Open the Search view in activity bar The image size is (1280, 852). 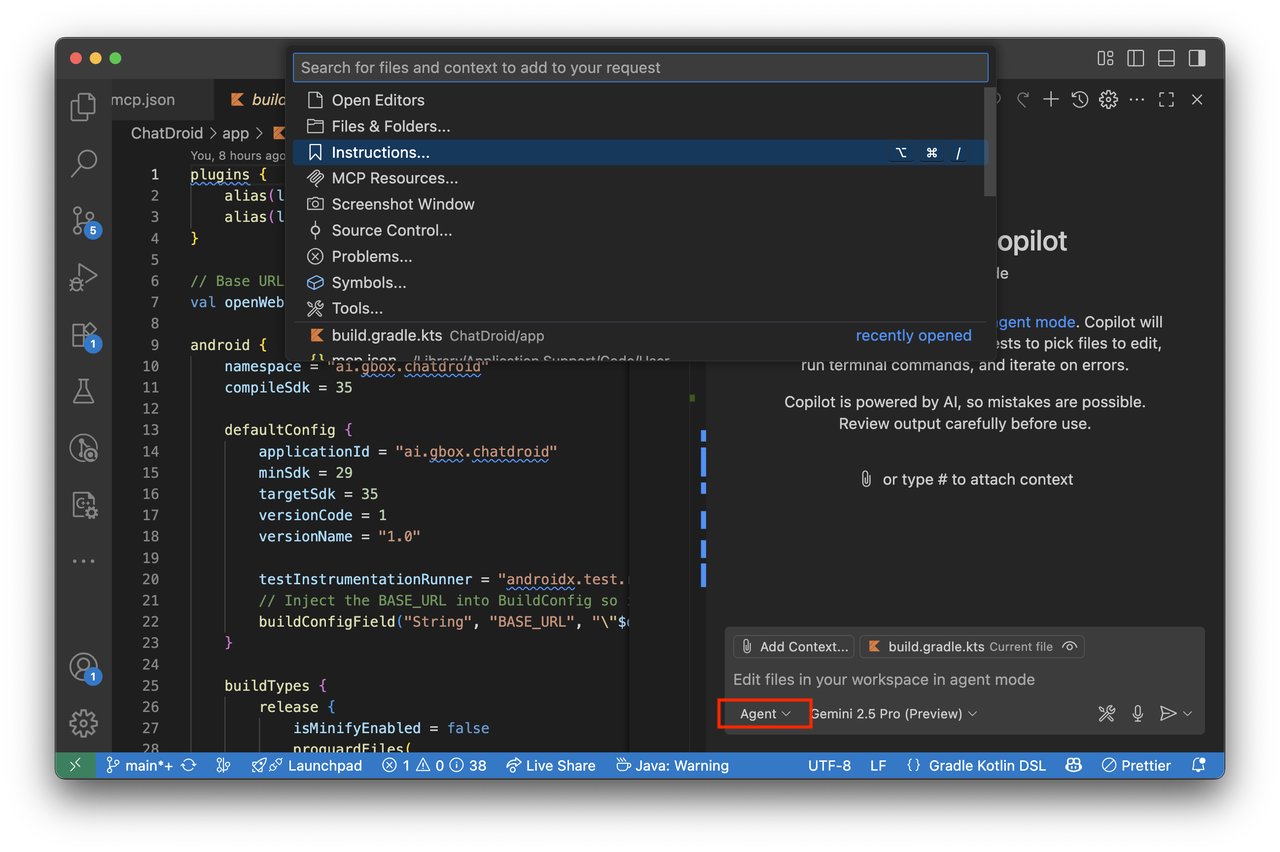pos(84,163)
